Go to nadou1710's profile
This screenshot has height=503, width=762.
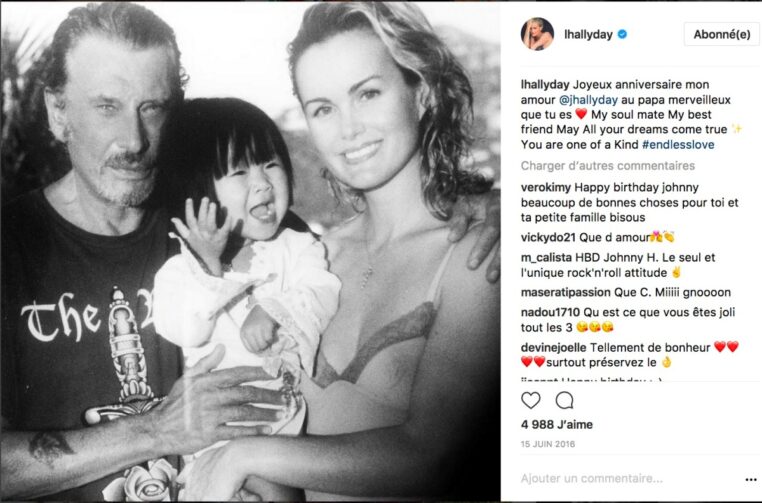pos(550,312)
